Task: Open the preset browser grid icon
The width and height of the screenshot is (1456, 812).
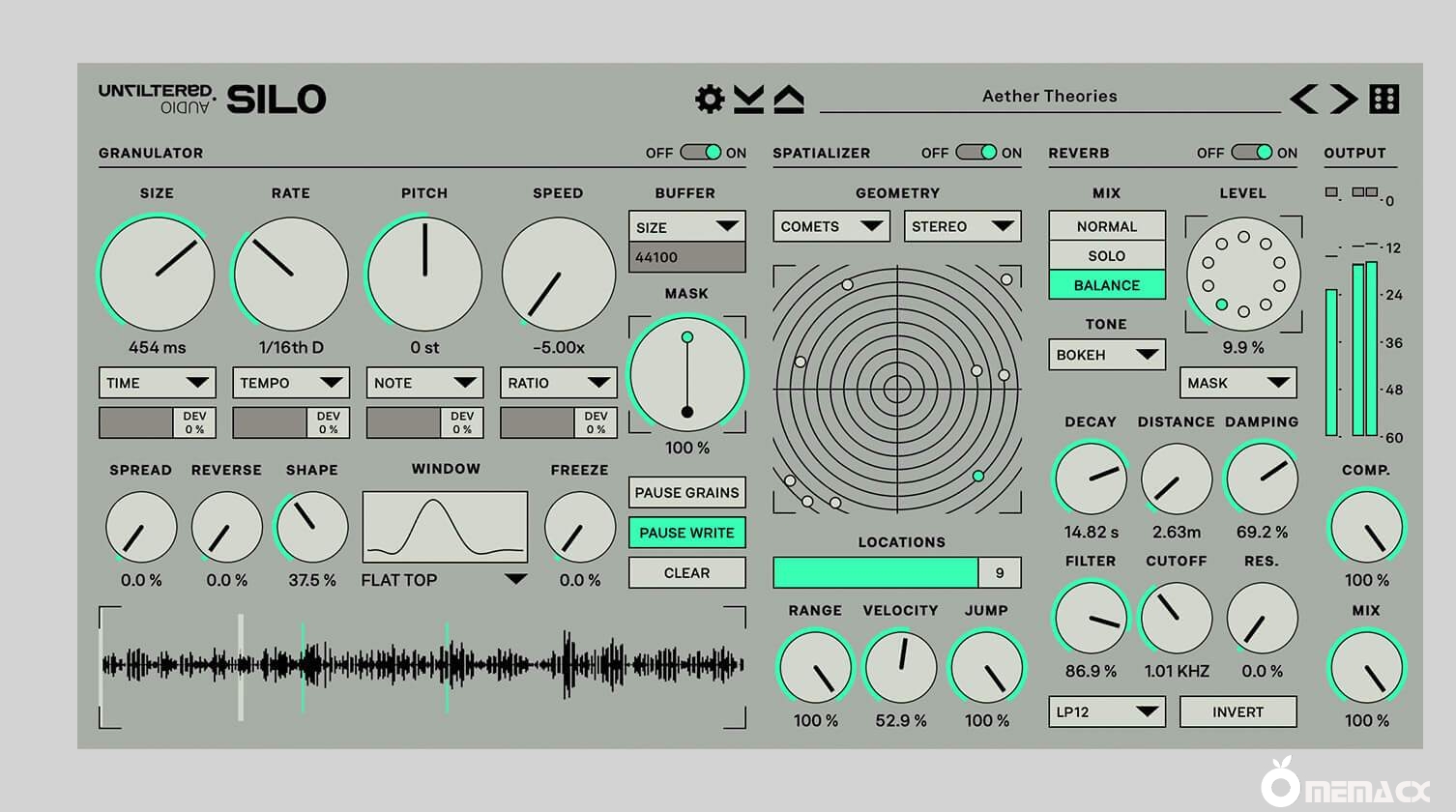Action: point(1384,99)
